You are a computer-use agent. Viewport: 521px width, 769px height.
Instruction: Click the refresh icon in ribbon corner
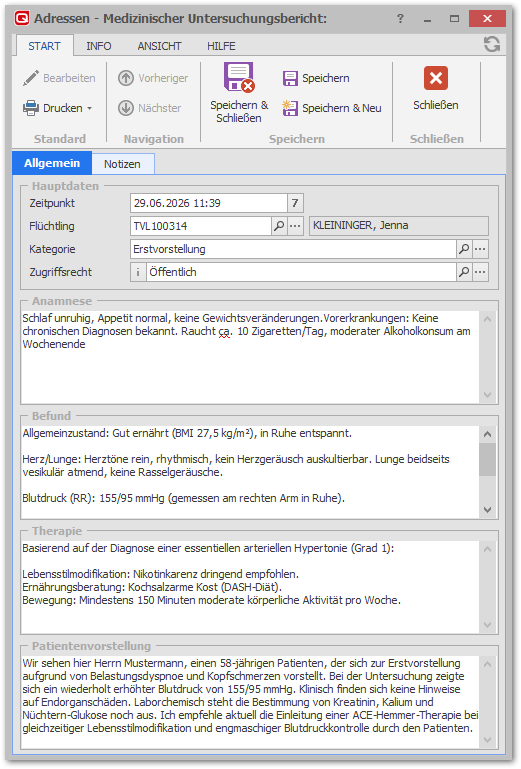[492, 45]
